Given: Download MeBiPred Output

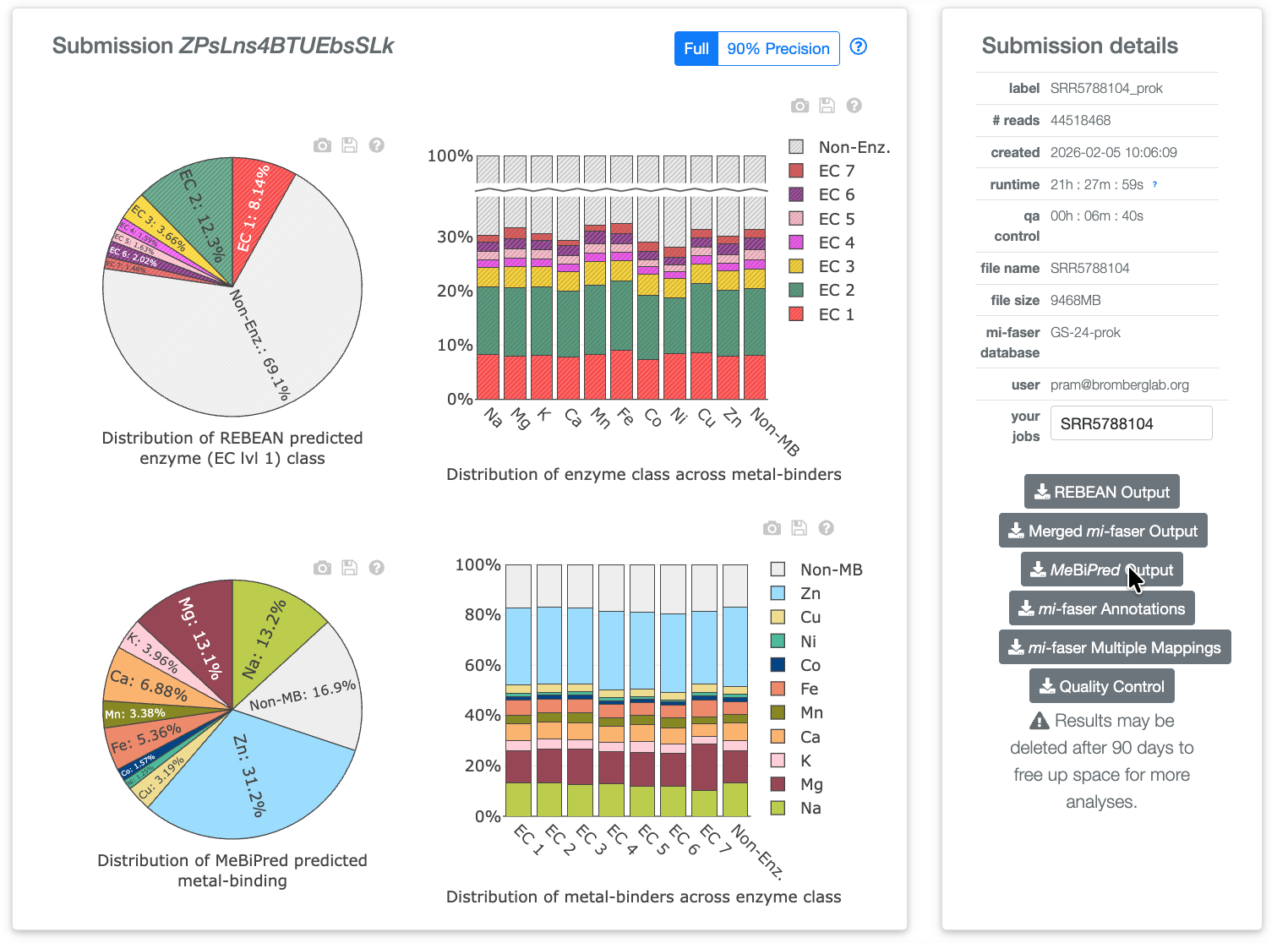Looking at the screenshot, I should coord(1102,570).
